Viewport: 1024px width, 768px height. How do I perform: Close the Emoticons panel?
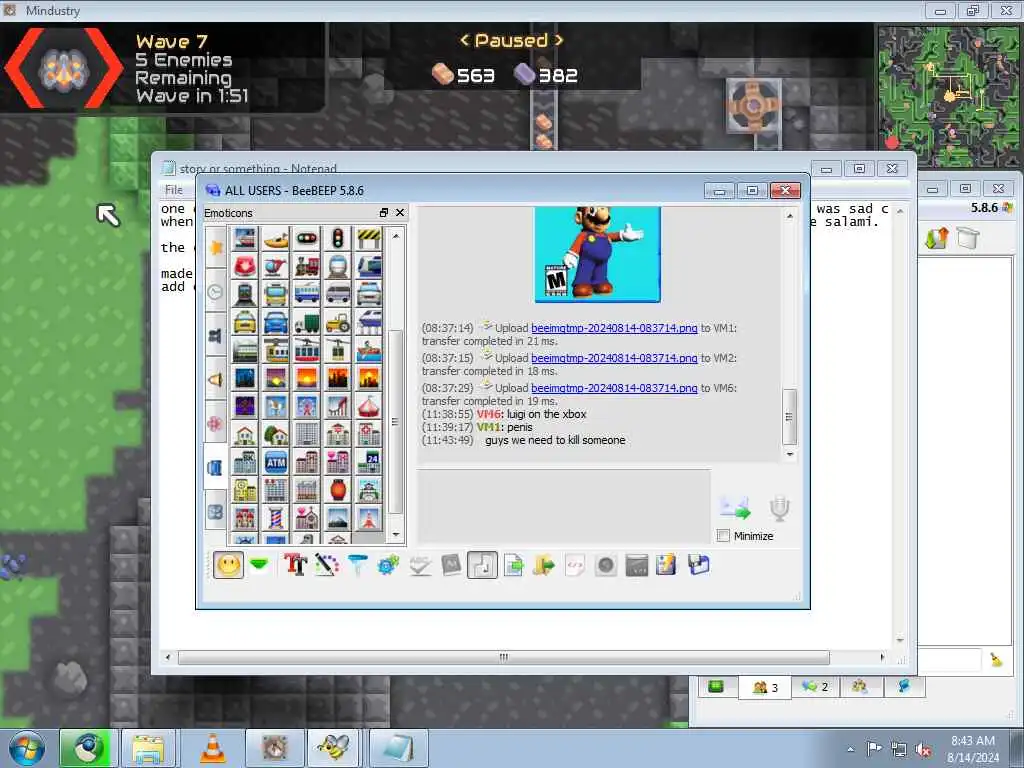pos(400,213)
